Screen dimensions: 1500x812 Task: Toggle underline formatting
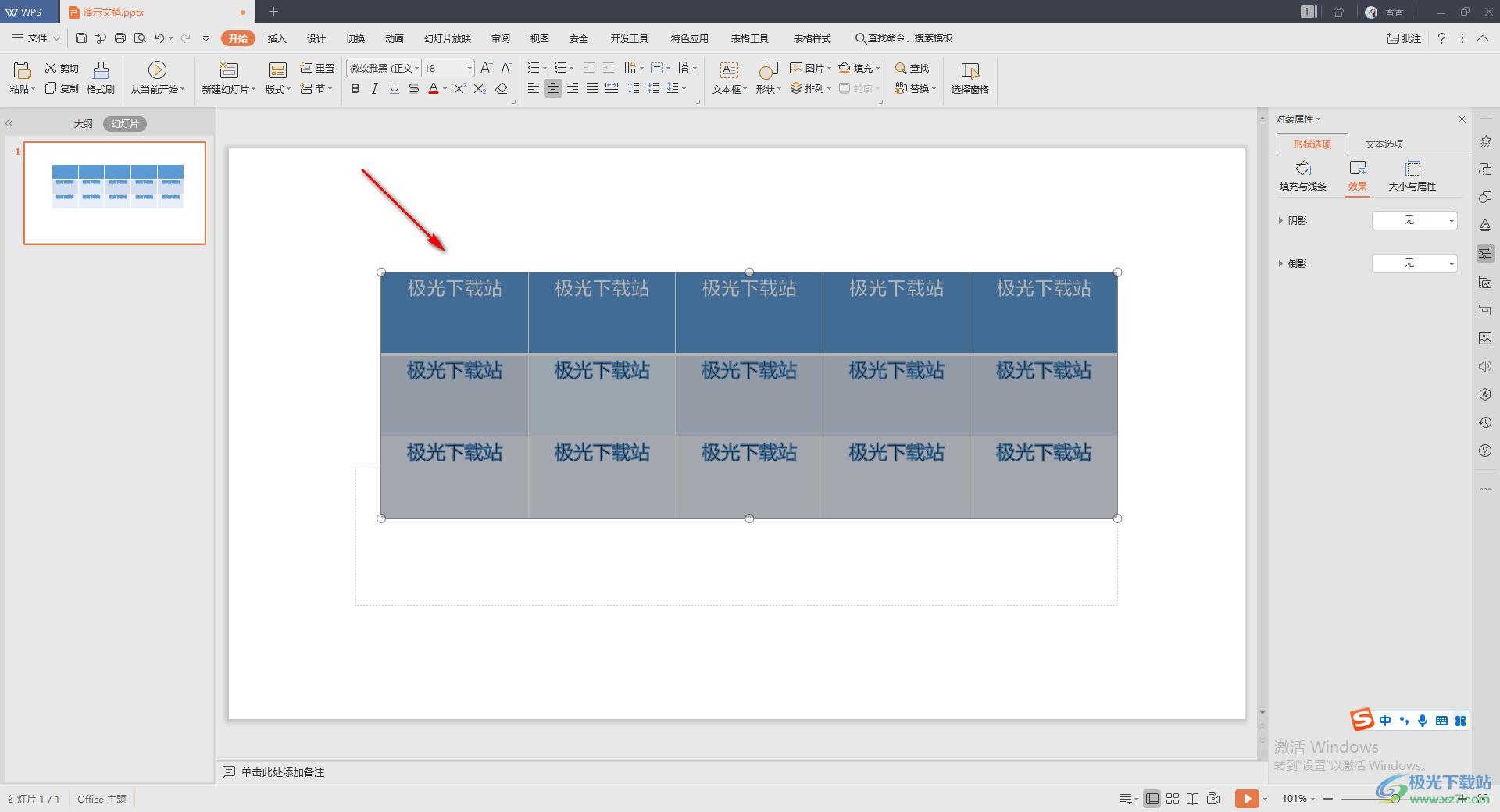click(395, 89)
